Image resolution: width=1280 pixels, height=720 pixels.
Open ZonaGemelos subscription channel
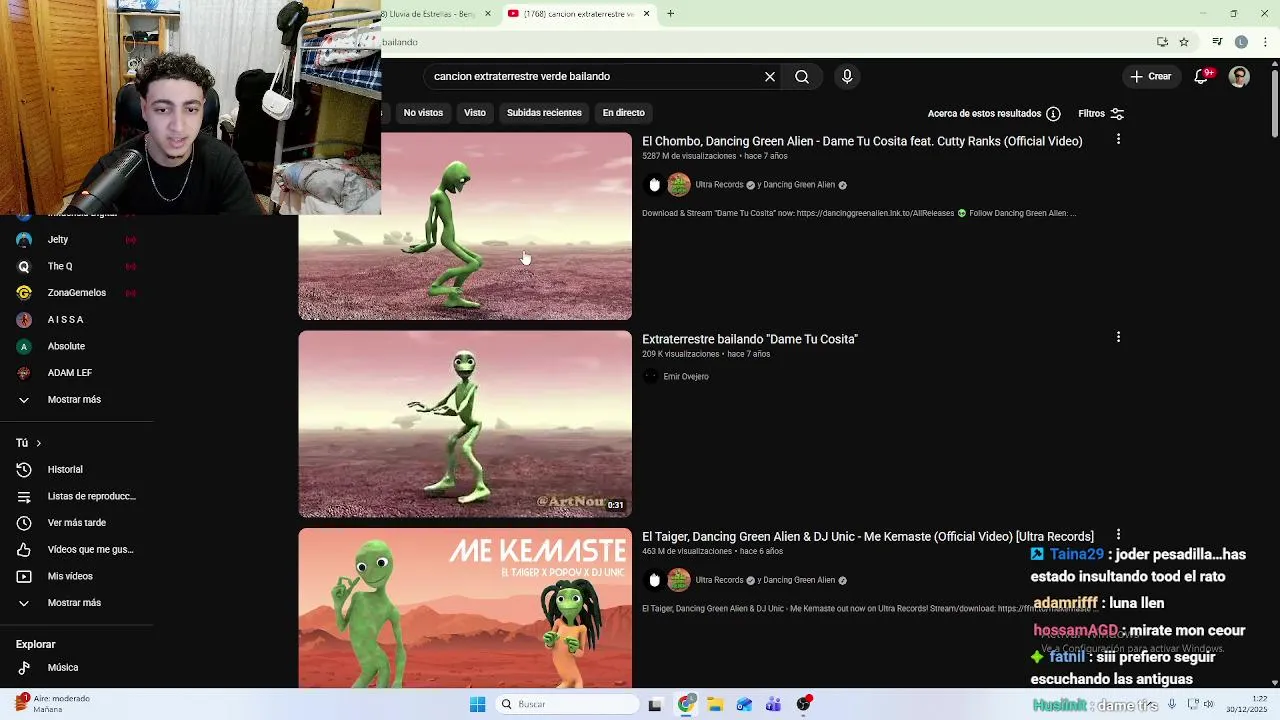pyautogui.click(x=76, y=293)
